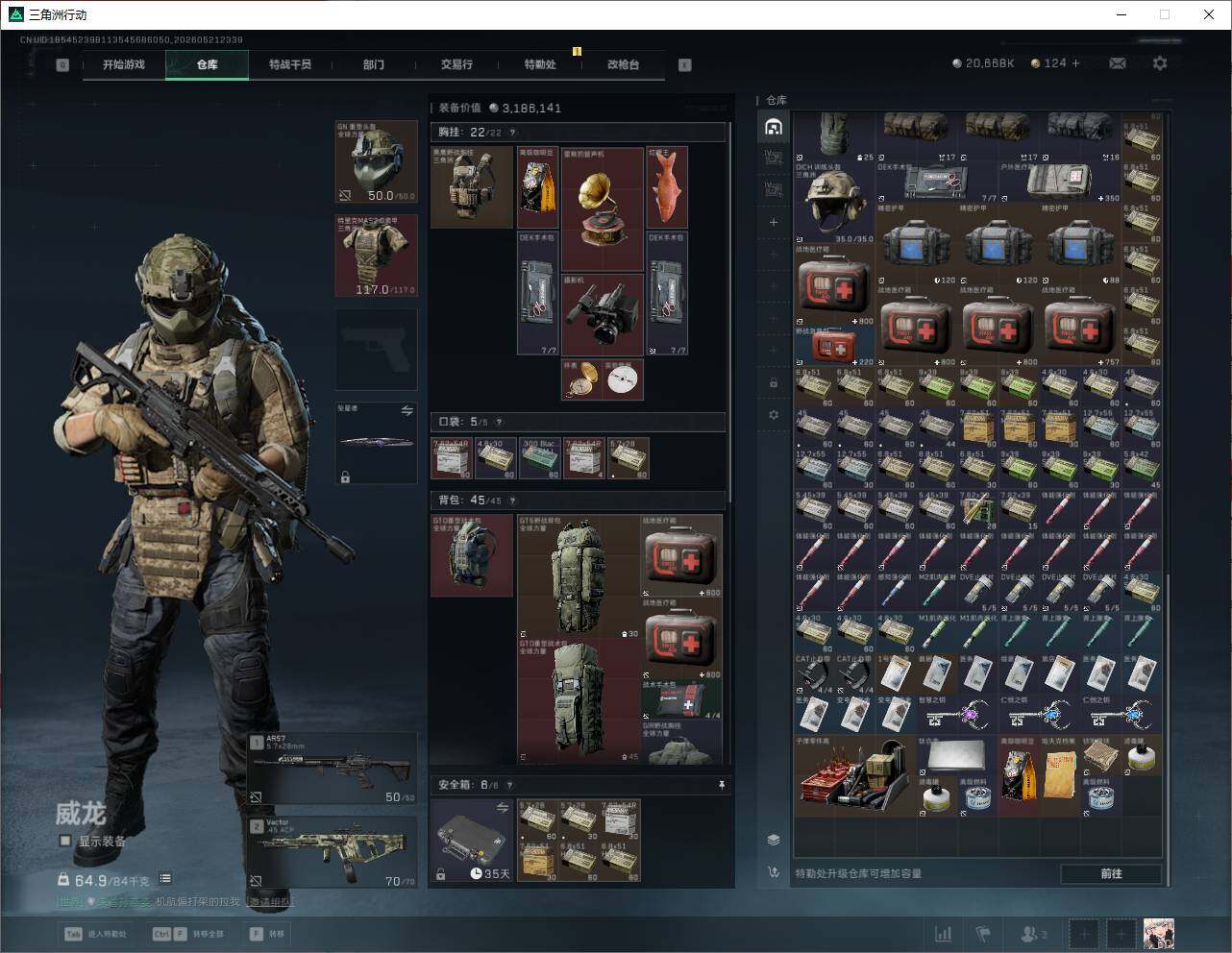Add a teammate in the first empty squad slot

(x=1084, y=933)
